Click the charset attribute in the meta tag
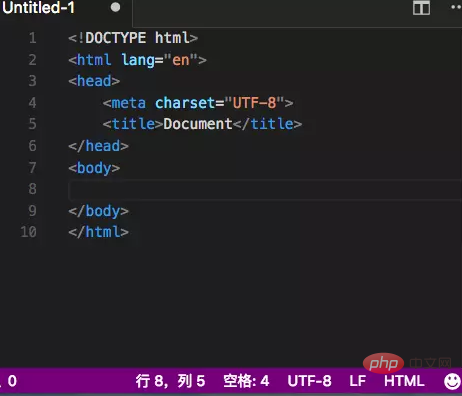Viewport: 462px width, 396px height. pos(185,103)
